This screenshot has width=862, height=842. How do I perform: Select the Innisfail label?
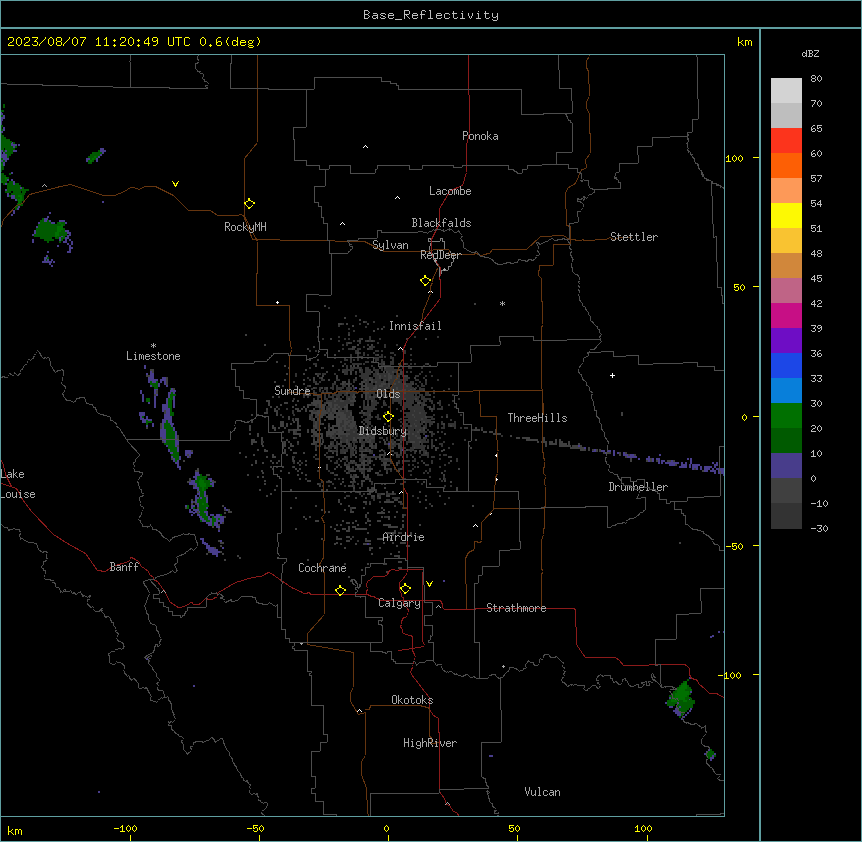point(415,326)
